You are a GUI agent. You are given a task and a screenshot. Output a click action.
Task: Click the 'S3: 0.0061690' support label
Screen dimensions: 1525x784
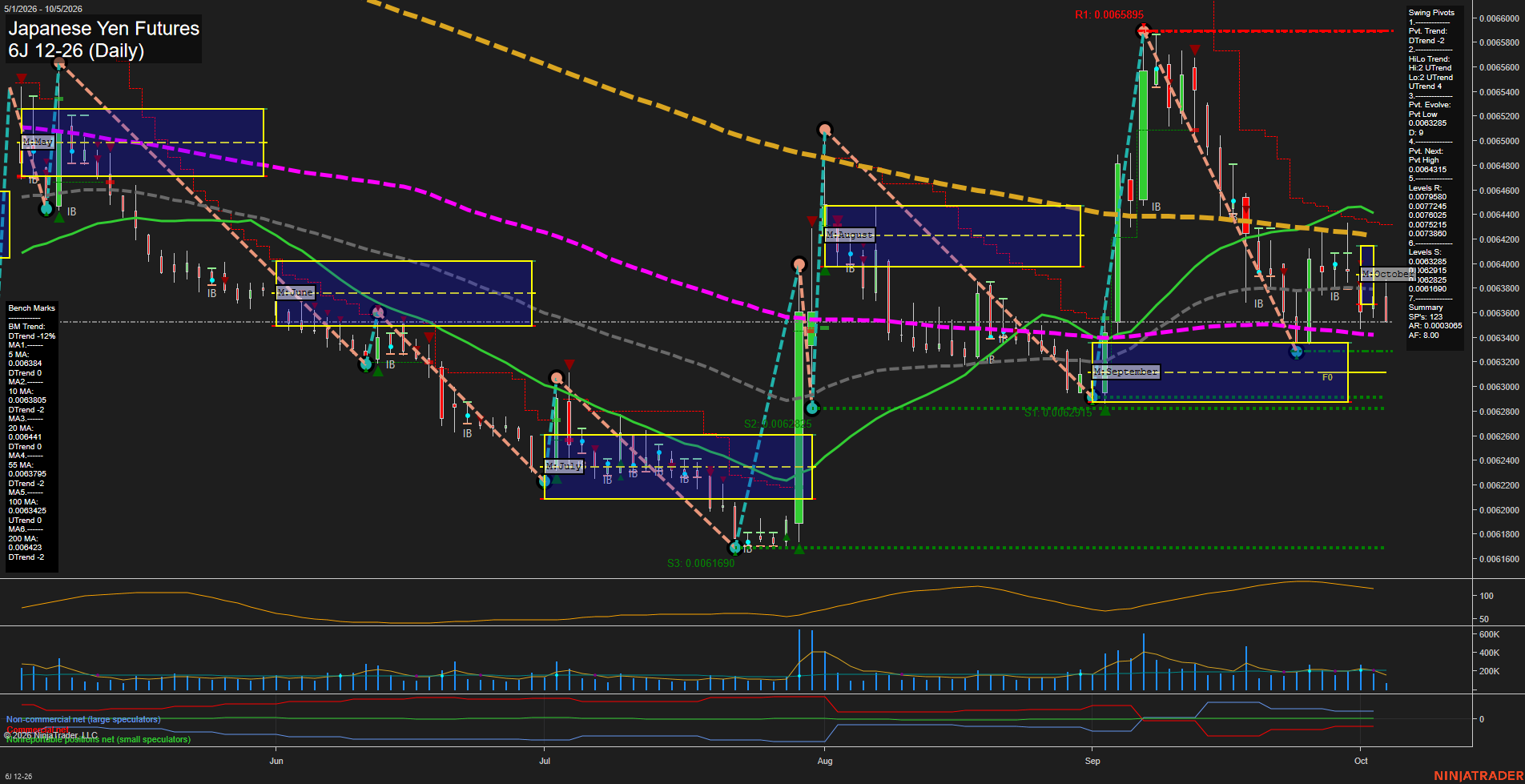[x=701, y=563]
